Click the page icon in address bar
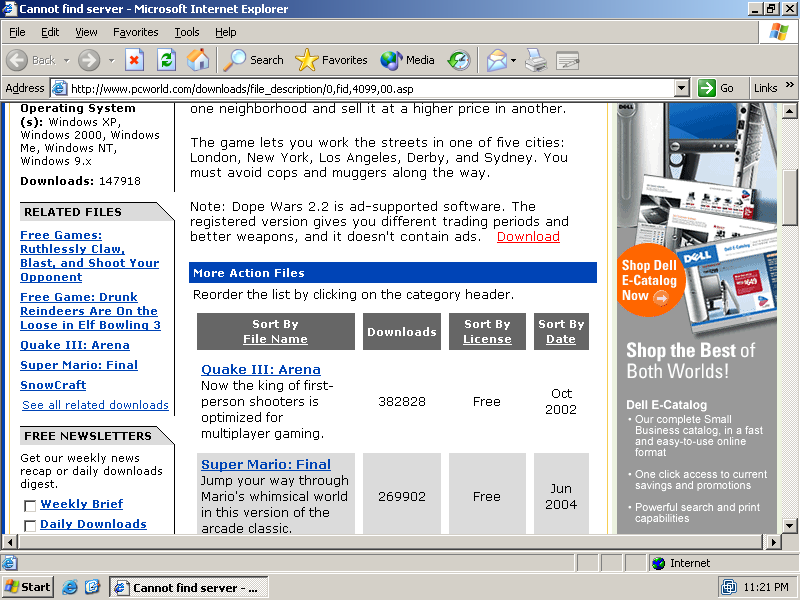Screen dimensions: 800x600 pos(60,88)
